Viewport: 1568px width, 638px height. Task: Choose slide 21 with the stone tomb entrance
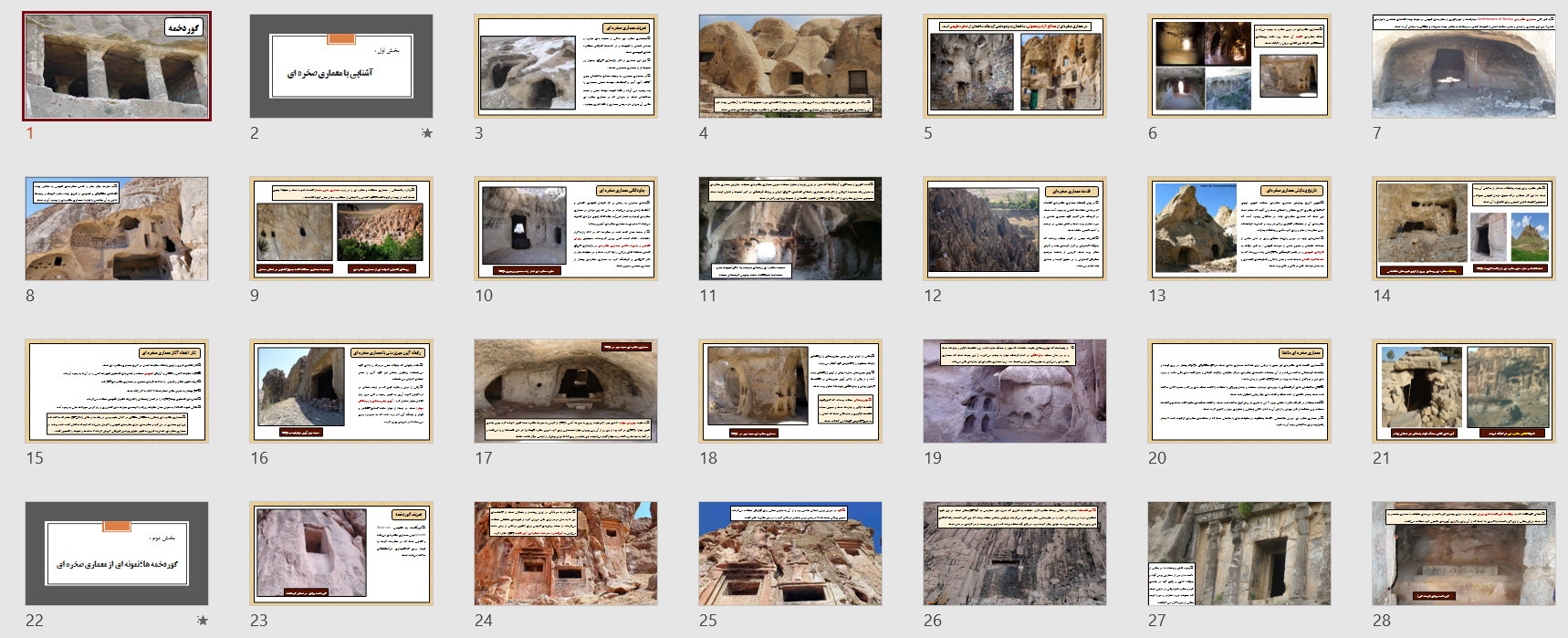pyautogui.click(x=1464, y=391)
